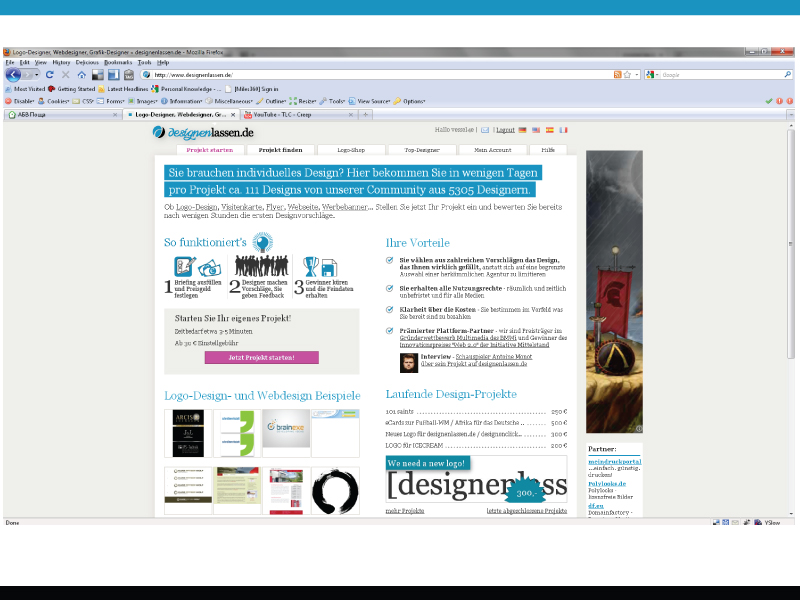Select the Logo-Shop site tab

(x=351, y=150)
